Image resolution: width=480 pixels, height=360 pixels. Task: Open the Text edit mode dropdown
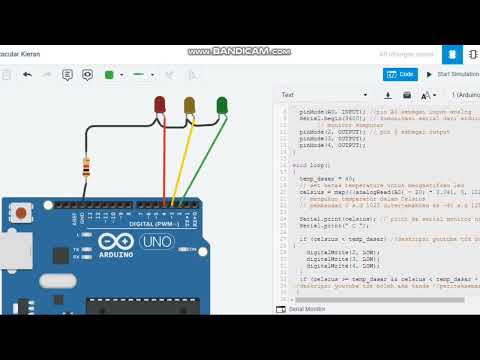tap(324, 95)
